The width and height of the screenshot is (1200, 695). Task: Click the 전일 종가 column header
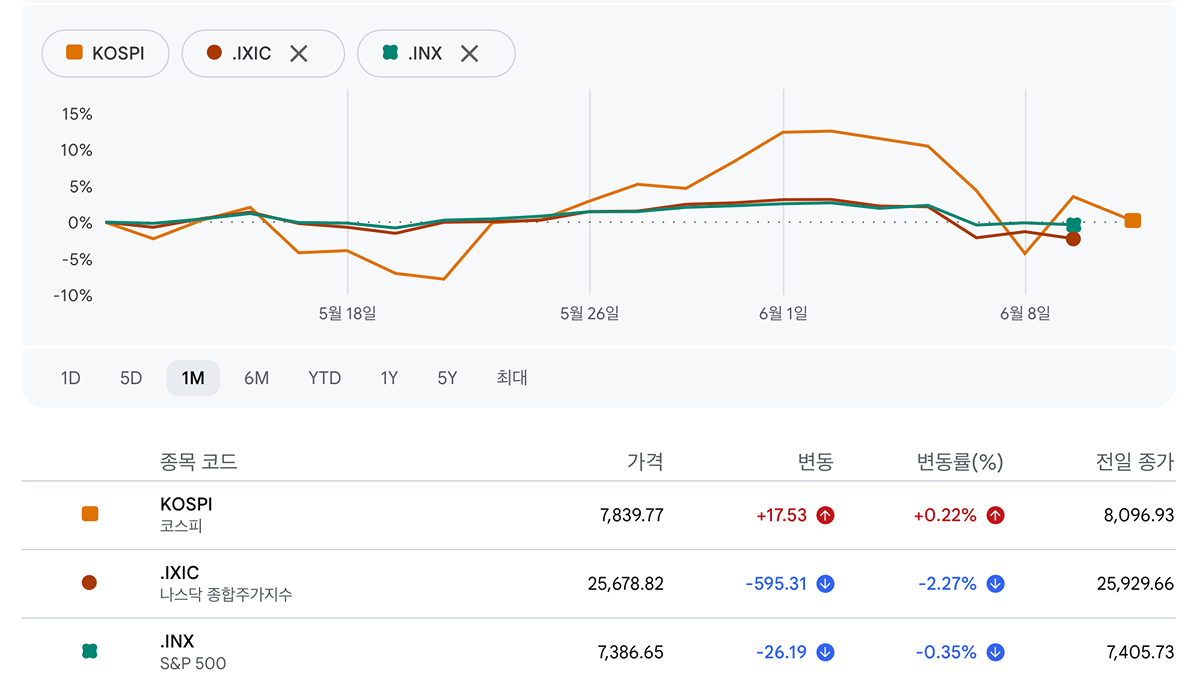pyautogui.click(x=1135, y=462)
